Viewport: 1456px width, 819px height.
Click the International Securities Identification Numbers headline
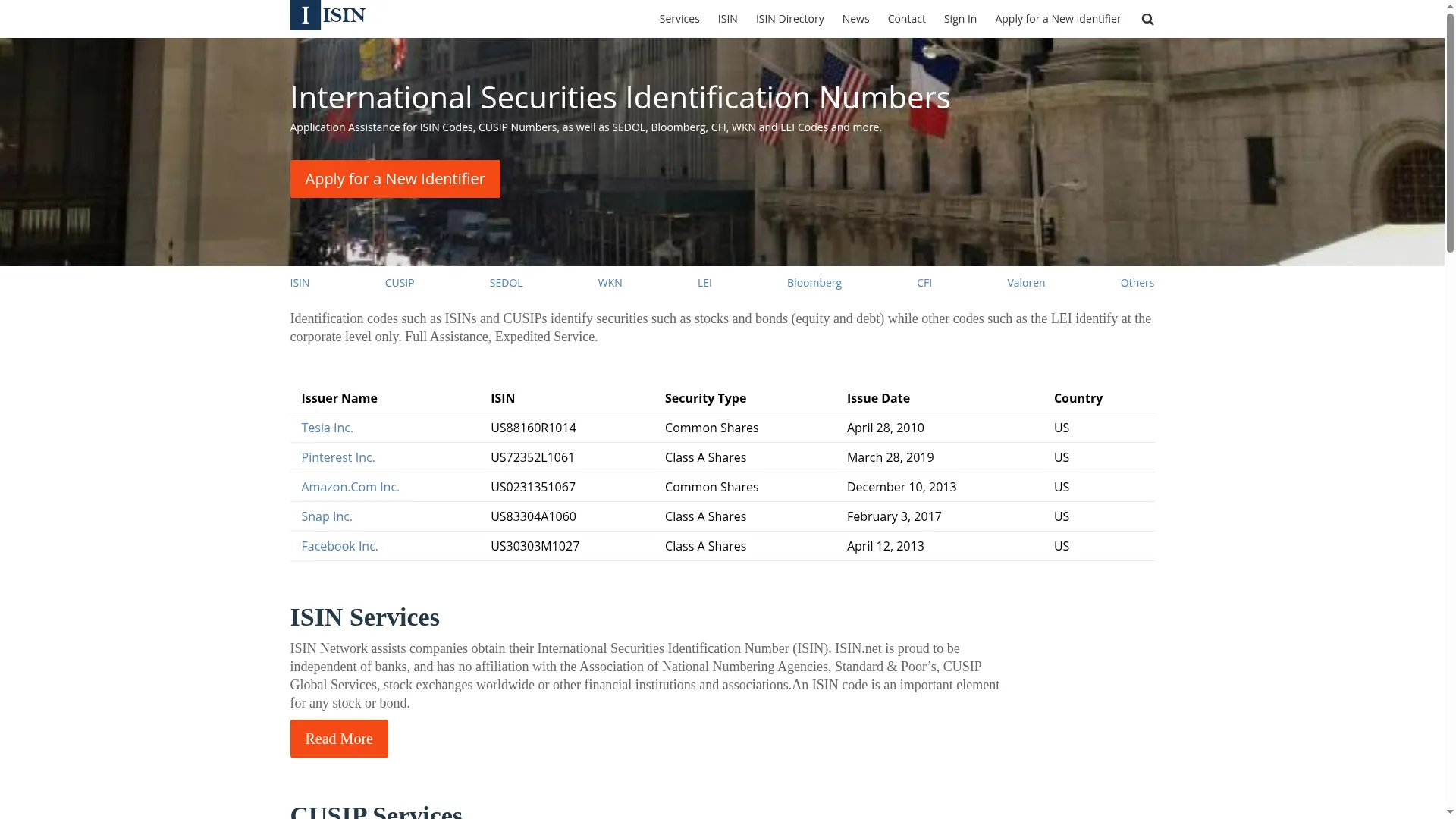click(620, 98)
